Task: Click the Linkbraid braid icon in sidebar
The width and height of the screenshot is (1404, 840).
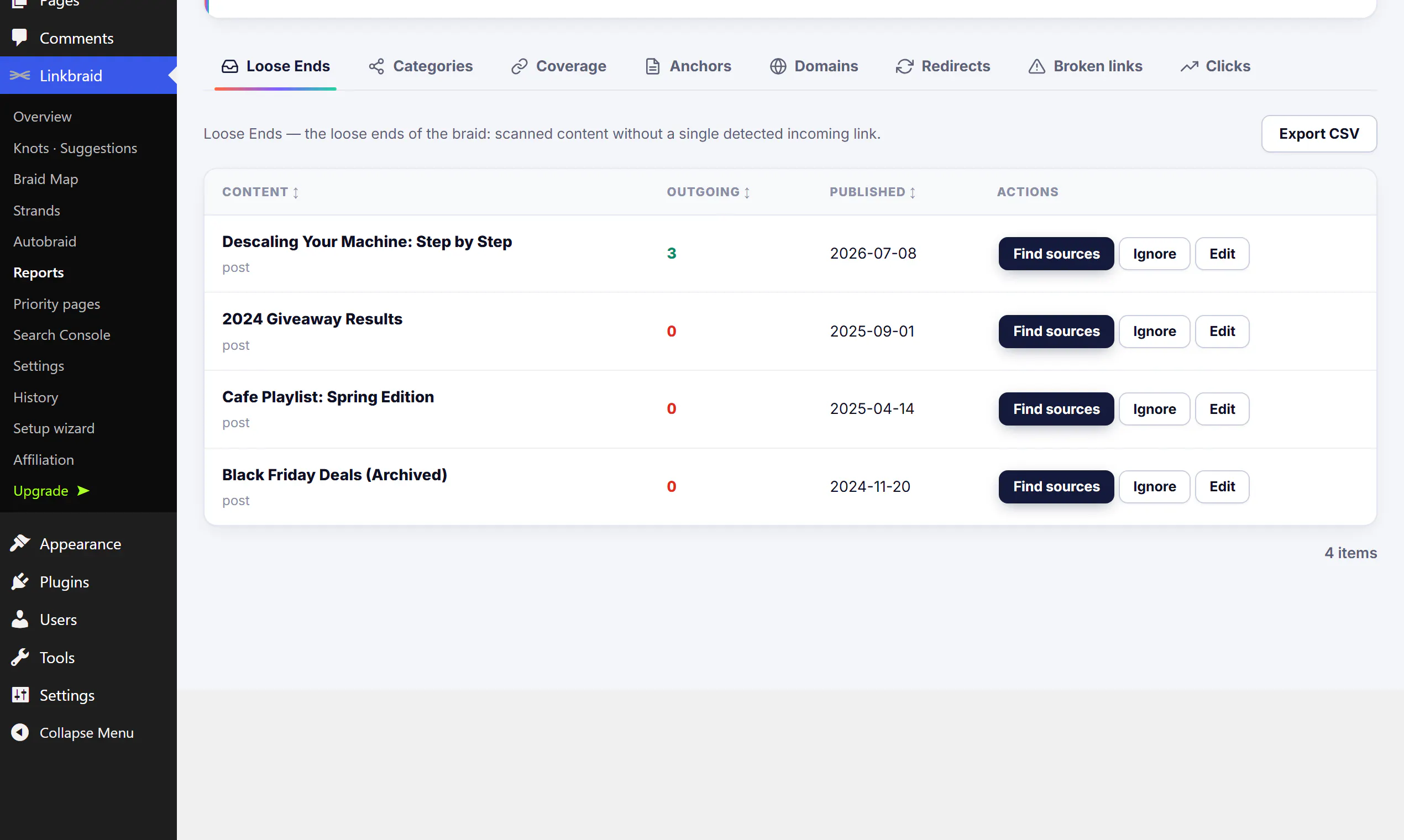Action: click(20, 75)
